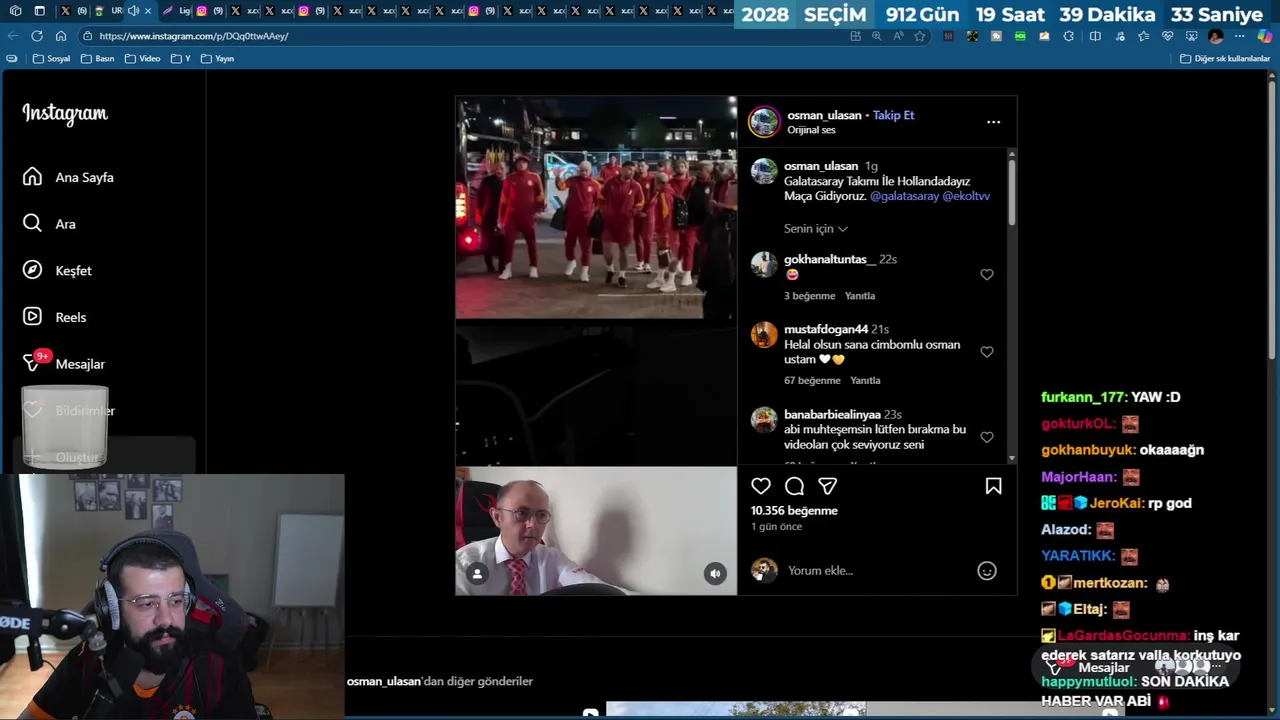The image size is (1280, 720).
Task: Click the @ekoltvv mention link
Action: (x=966, y=197)
